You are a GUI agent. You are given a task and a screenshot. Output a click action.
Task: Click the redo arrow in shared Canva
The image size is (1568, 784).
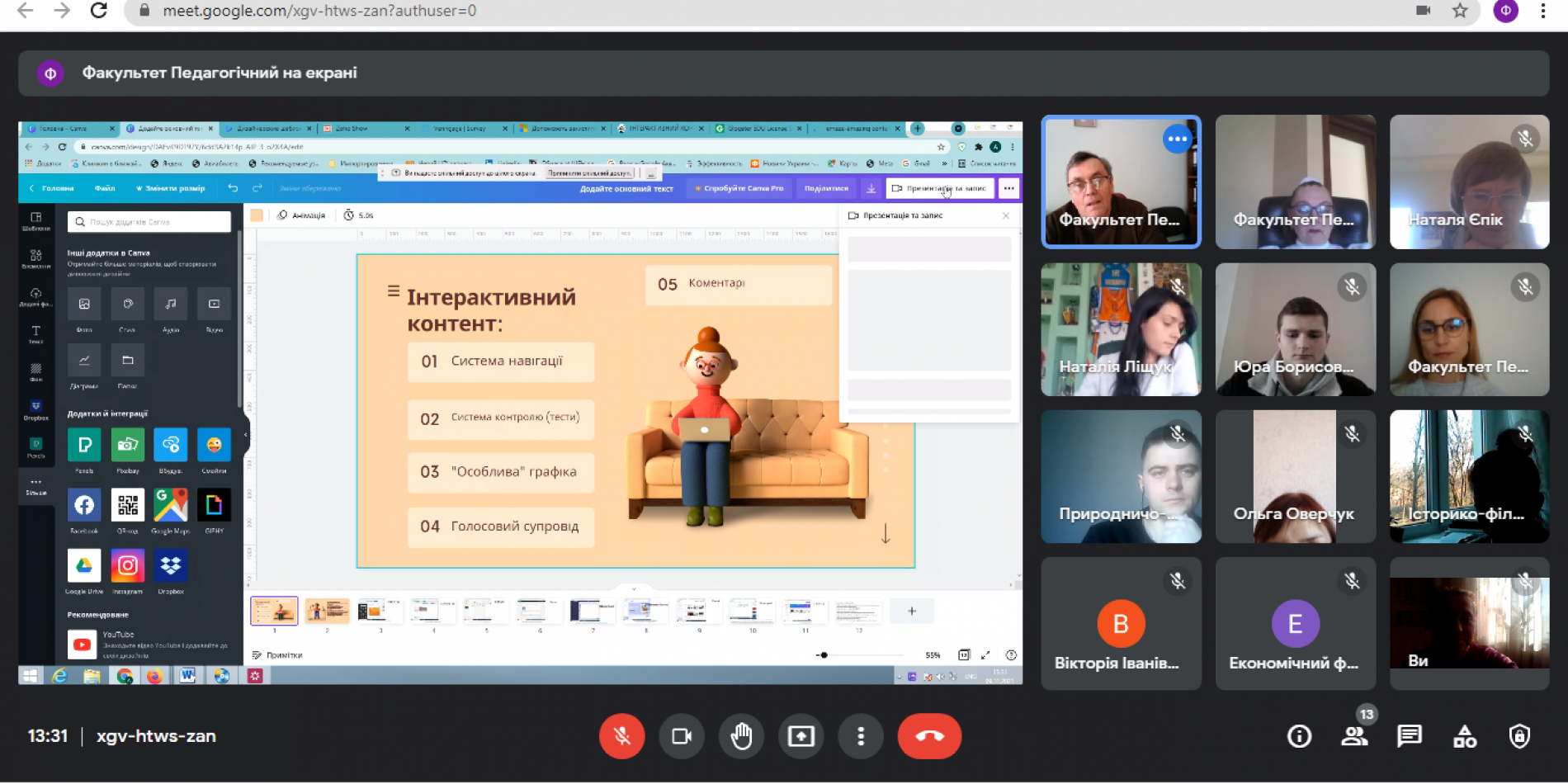[257, 188]
